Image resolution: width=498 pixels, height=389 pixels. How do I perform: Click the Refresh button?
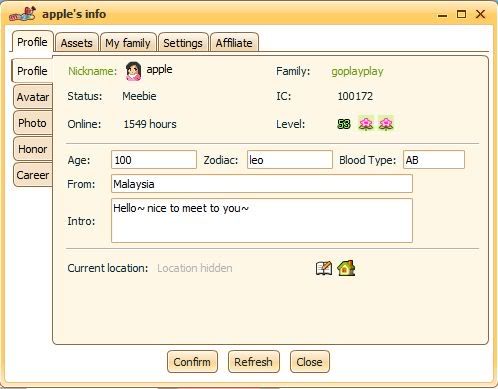254,362
